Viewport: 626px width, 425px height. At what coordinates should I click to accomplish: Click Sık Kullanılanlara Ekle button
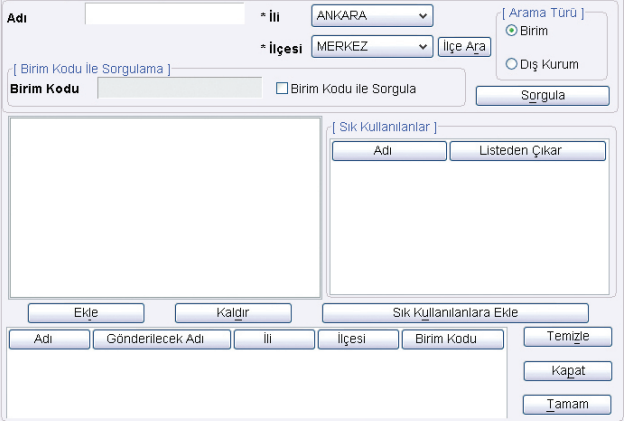[455, 312]
